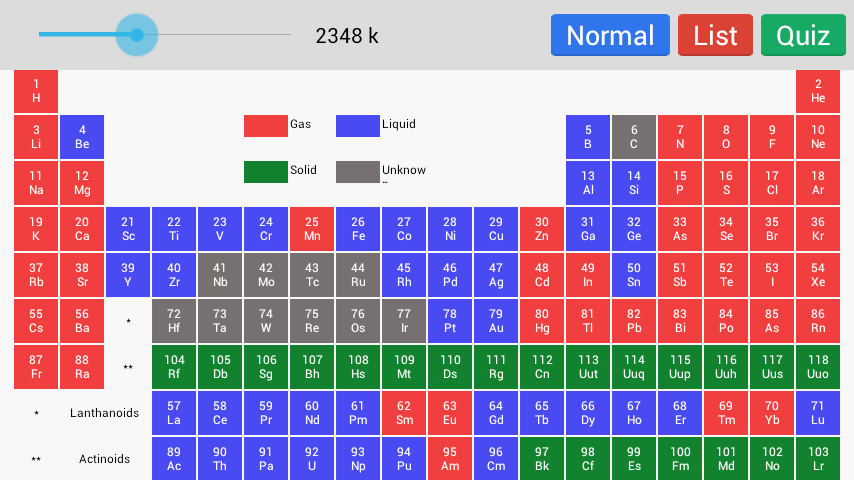Select the green Solid legend swatch
This screenshot has width=854, height=480.
point(266,172)
